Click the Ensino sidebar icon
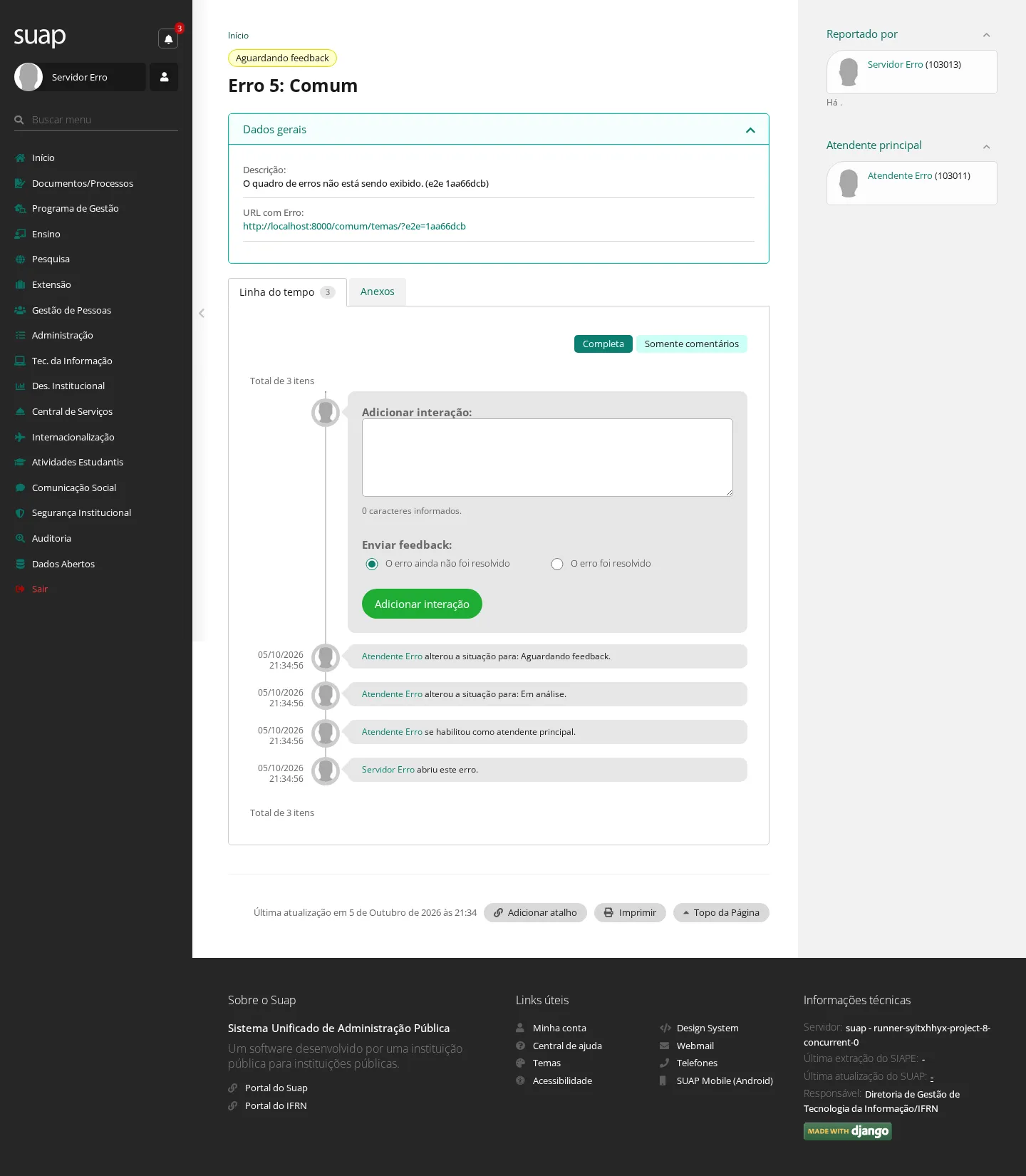 [20, 234]
